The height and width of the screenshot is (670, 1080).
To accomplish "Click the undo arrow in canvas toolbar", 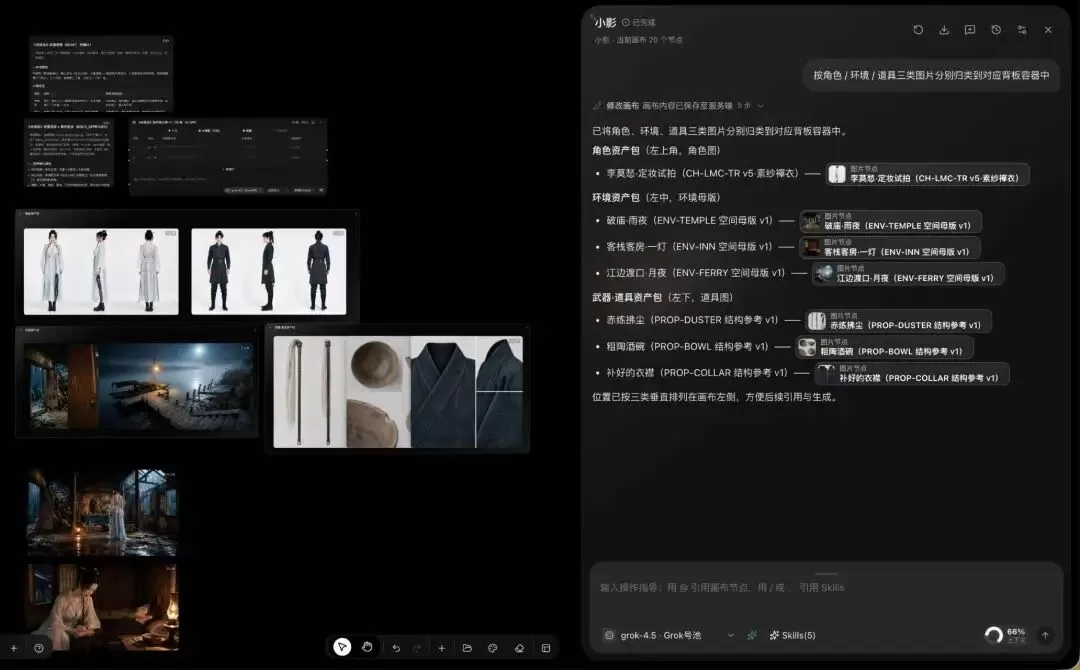I will click(396, 648).
